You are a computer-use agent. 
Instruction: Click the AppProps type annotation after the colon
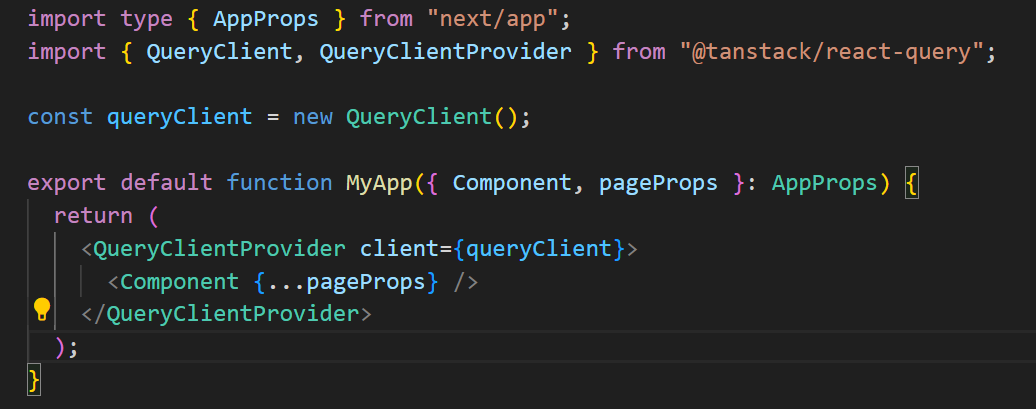pos(826,183)
